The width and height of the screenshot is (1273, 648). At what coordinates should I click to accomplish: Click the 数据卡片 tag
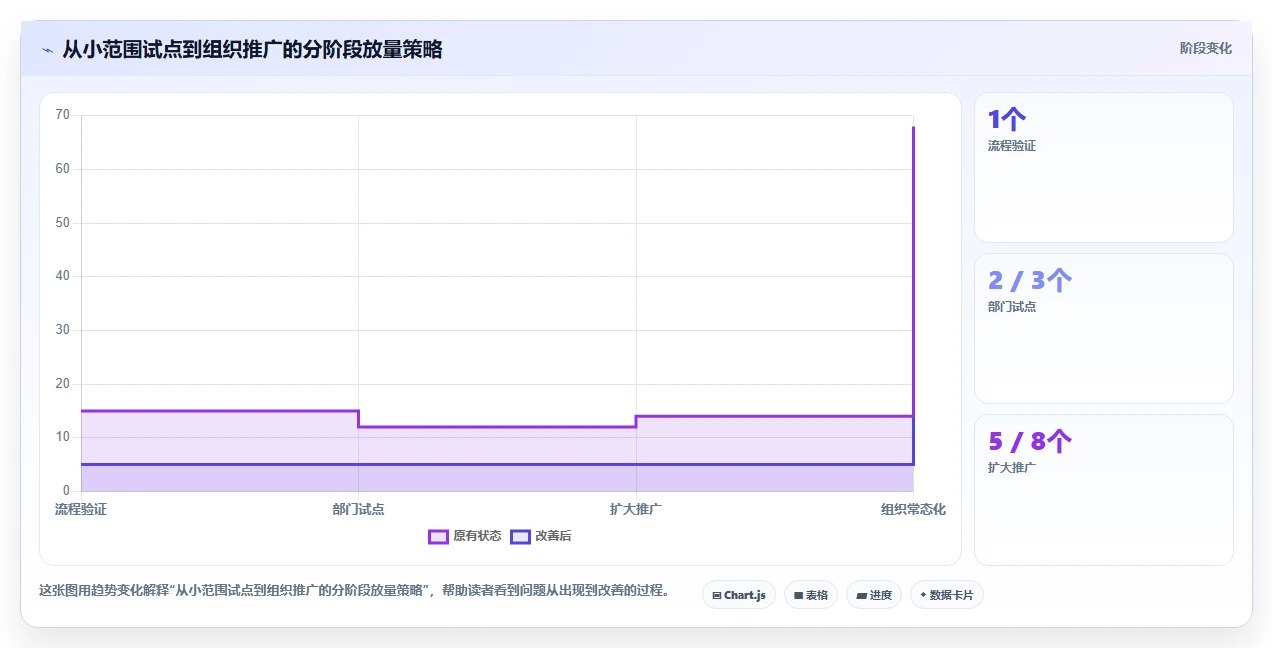[947, 595]
